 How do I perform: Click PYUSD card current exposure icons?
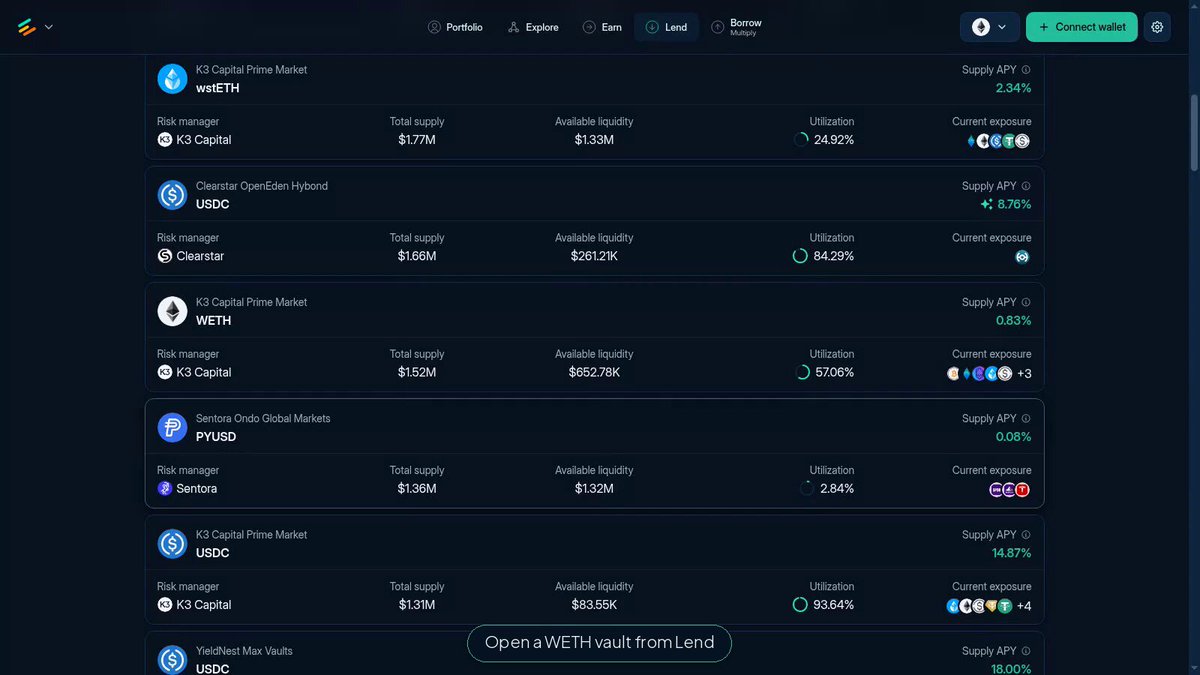[x=1010, y=490]
